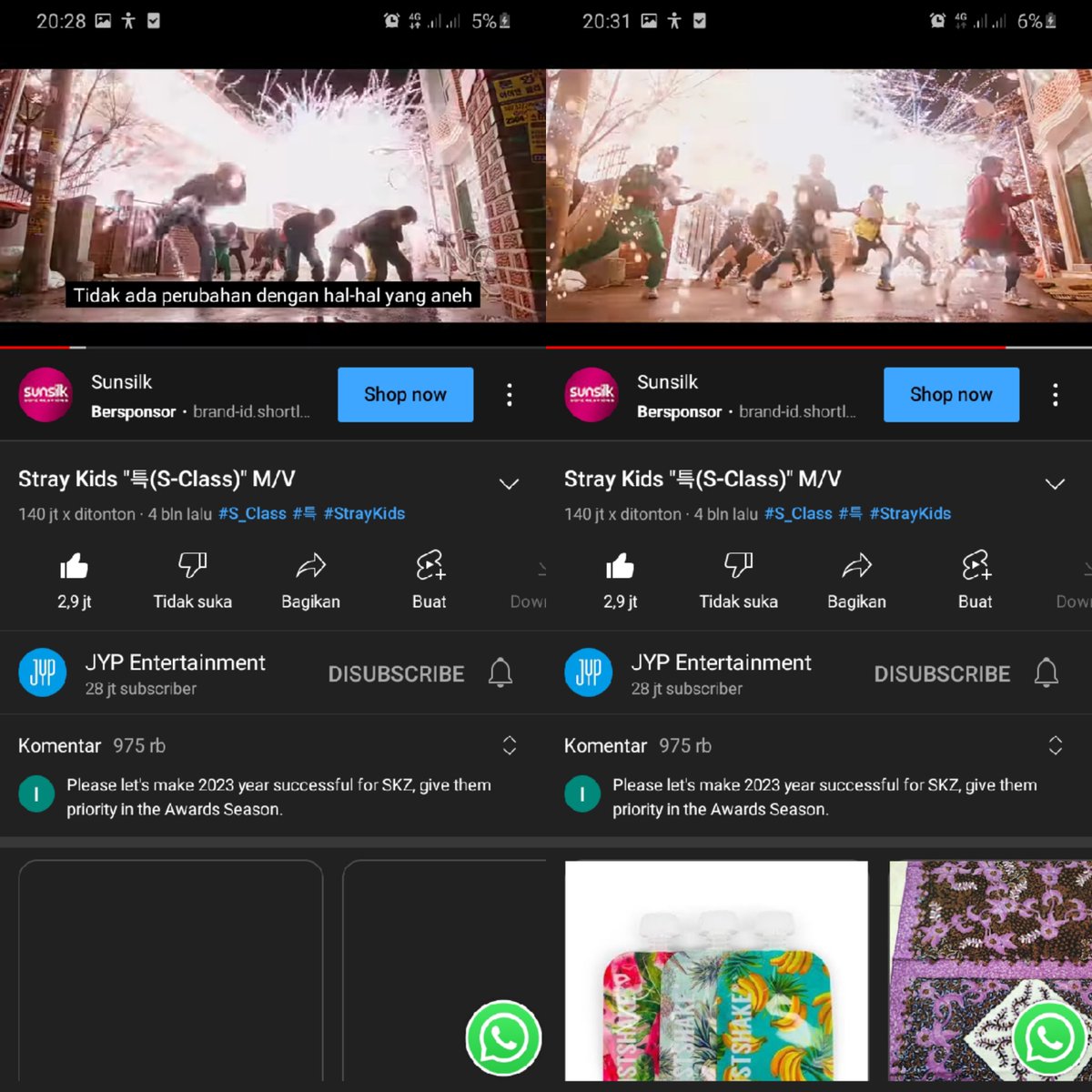Open Sunsilk ad options menu, right screenshot
The height and width of the screenshot is (1092, 1092).
pyautogui.click(x=1055, y=395)
